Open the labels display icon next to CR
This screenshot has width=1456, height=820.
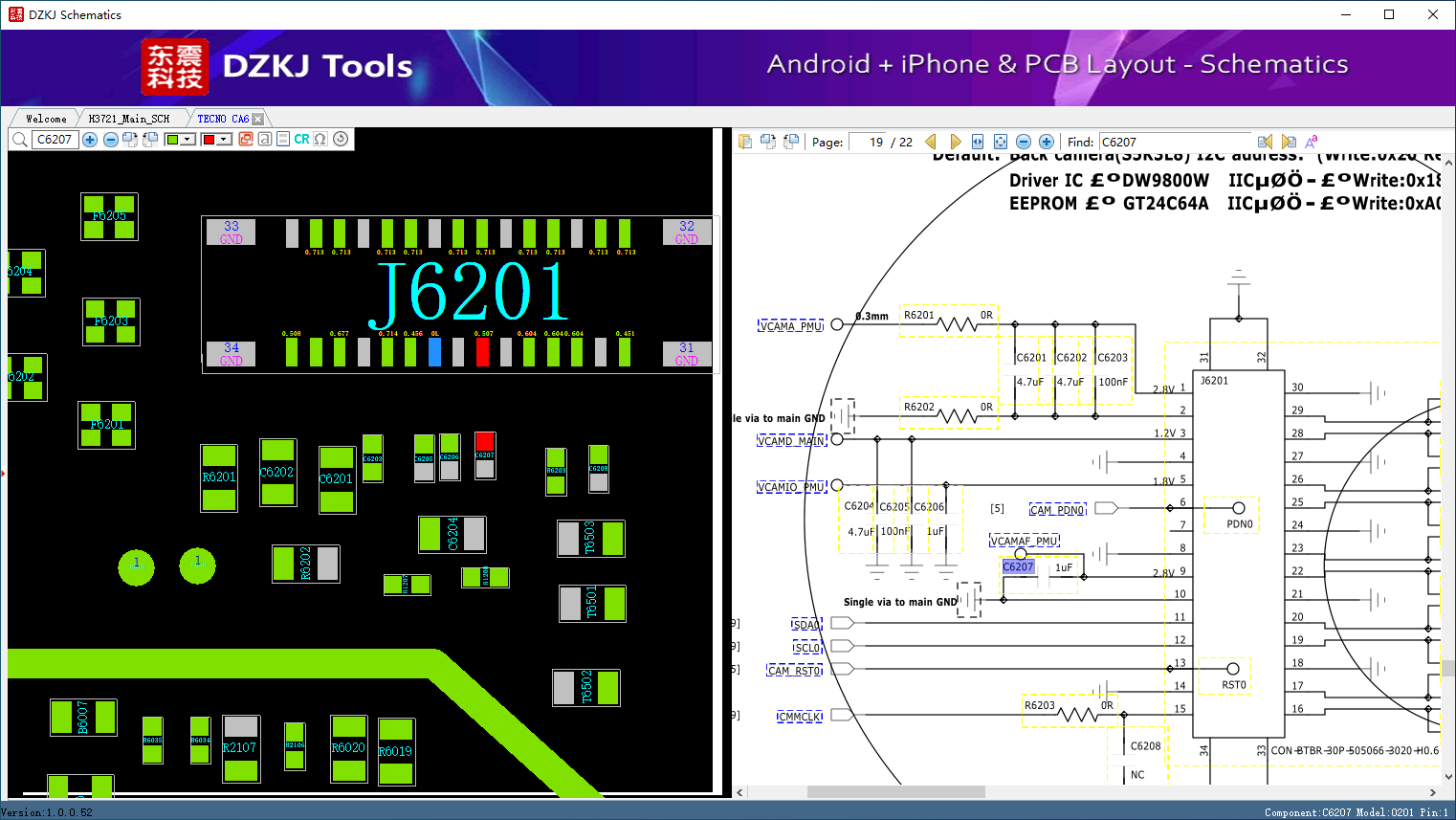(x=282, y=139)
